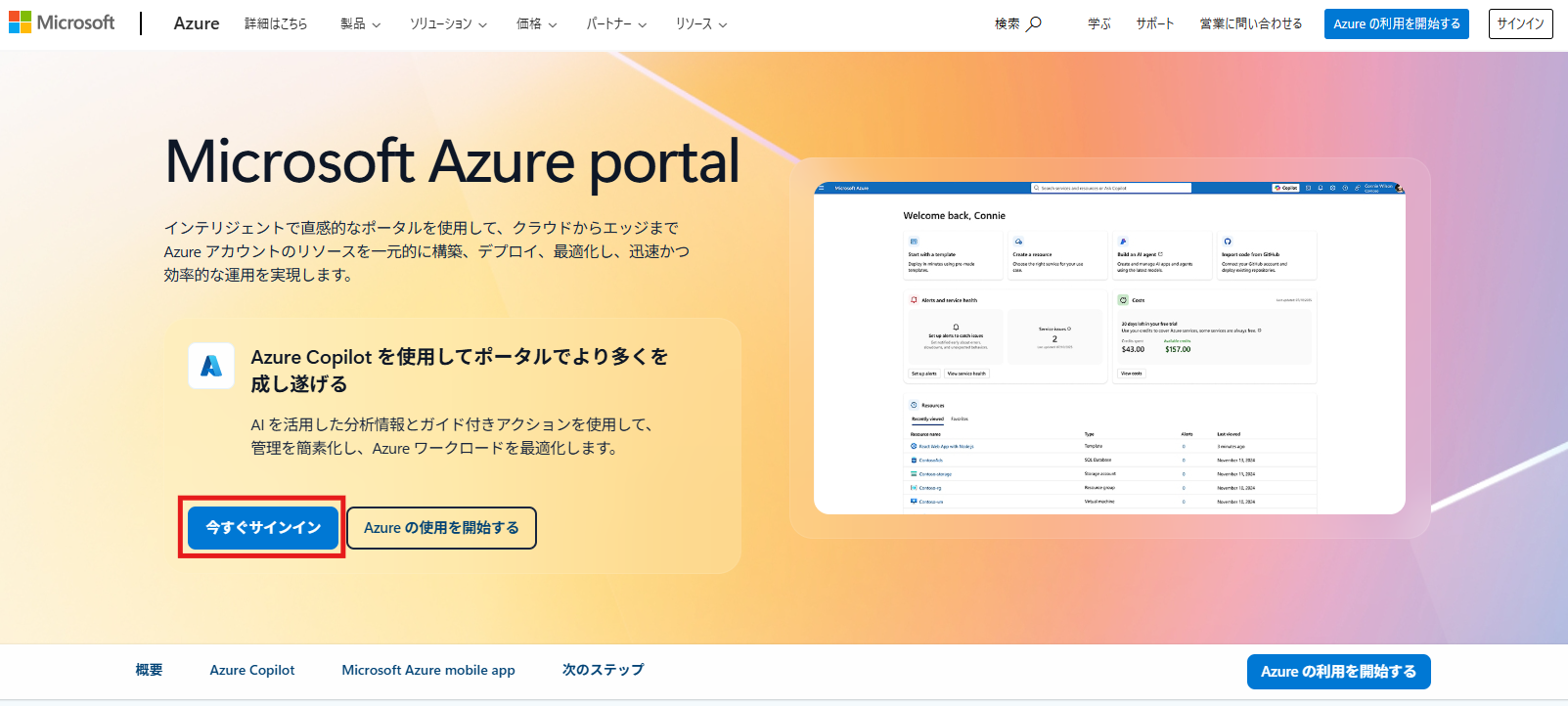Viewport: 1568px width, 706px height.
Task: Click the 学ぶ header link
Action: (1099, 23)
